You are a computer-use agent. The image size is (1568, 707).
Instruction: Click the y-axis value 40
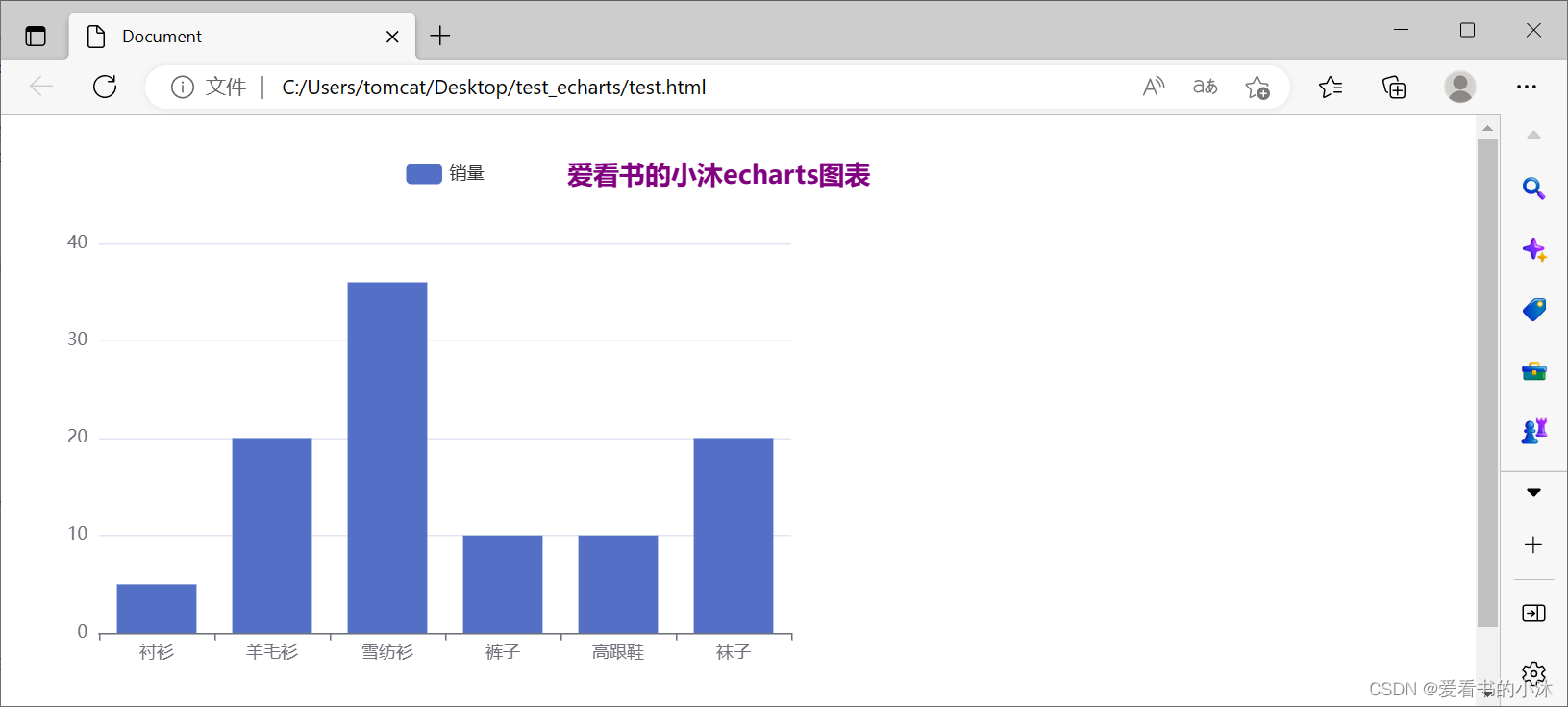(x=77, y=242)
